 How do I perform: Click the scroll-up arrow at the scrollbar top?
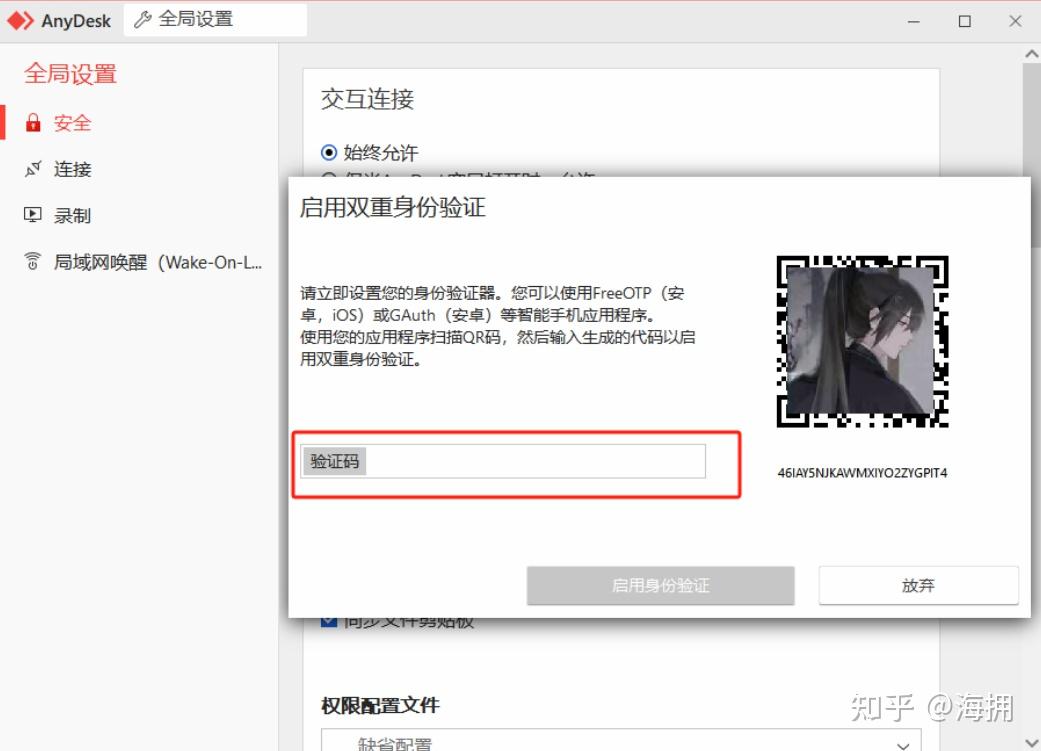pyautogui.click(x=1031, y=53)
